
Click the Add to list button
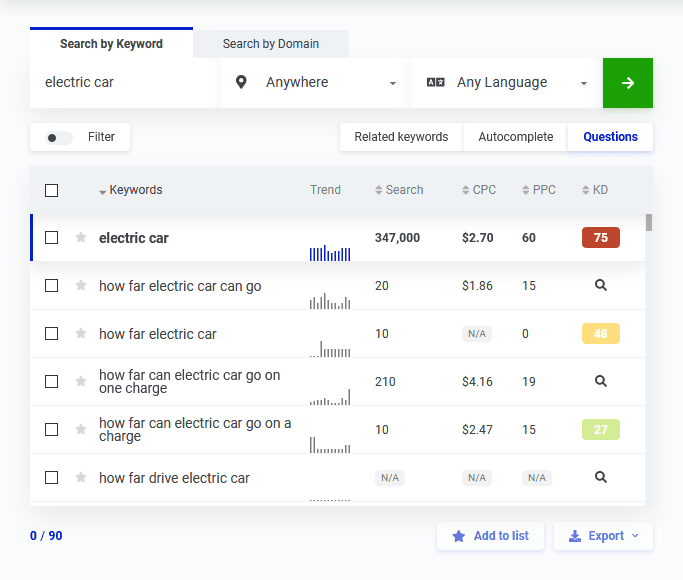(490, 536)
